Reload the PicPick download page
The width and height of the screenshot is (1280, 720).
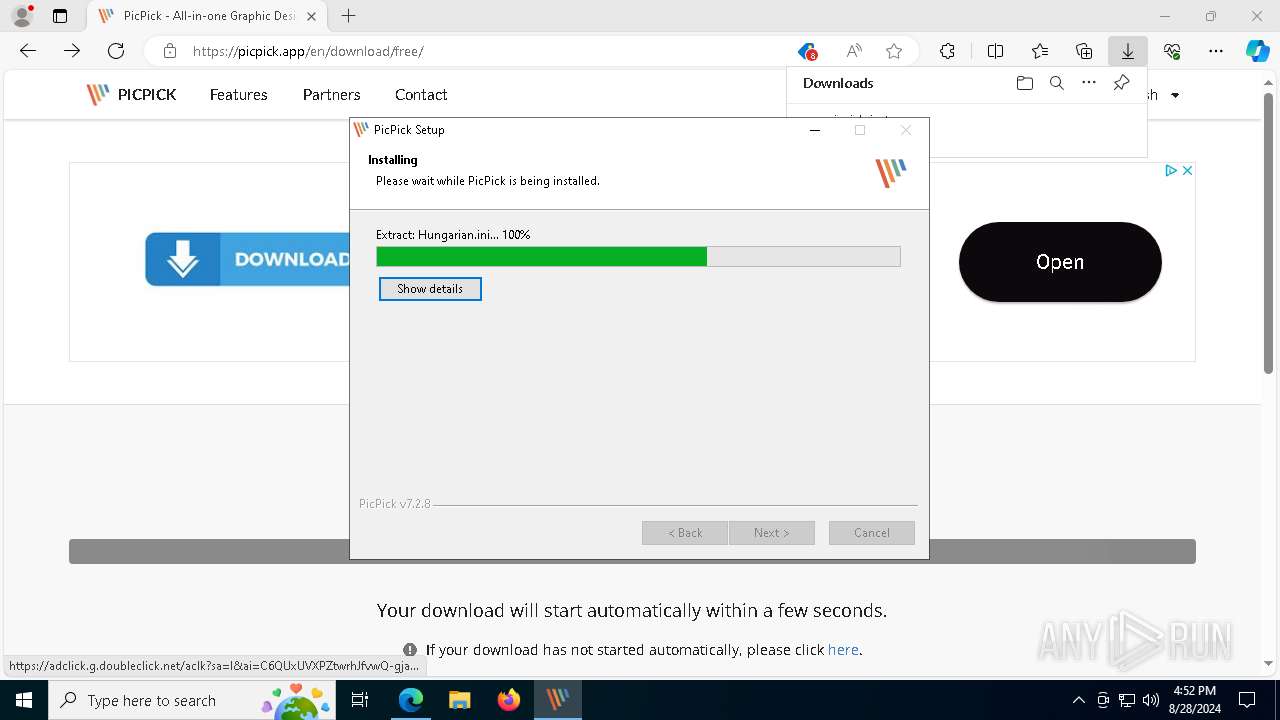pyautogui.click(x=116, y=51)
